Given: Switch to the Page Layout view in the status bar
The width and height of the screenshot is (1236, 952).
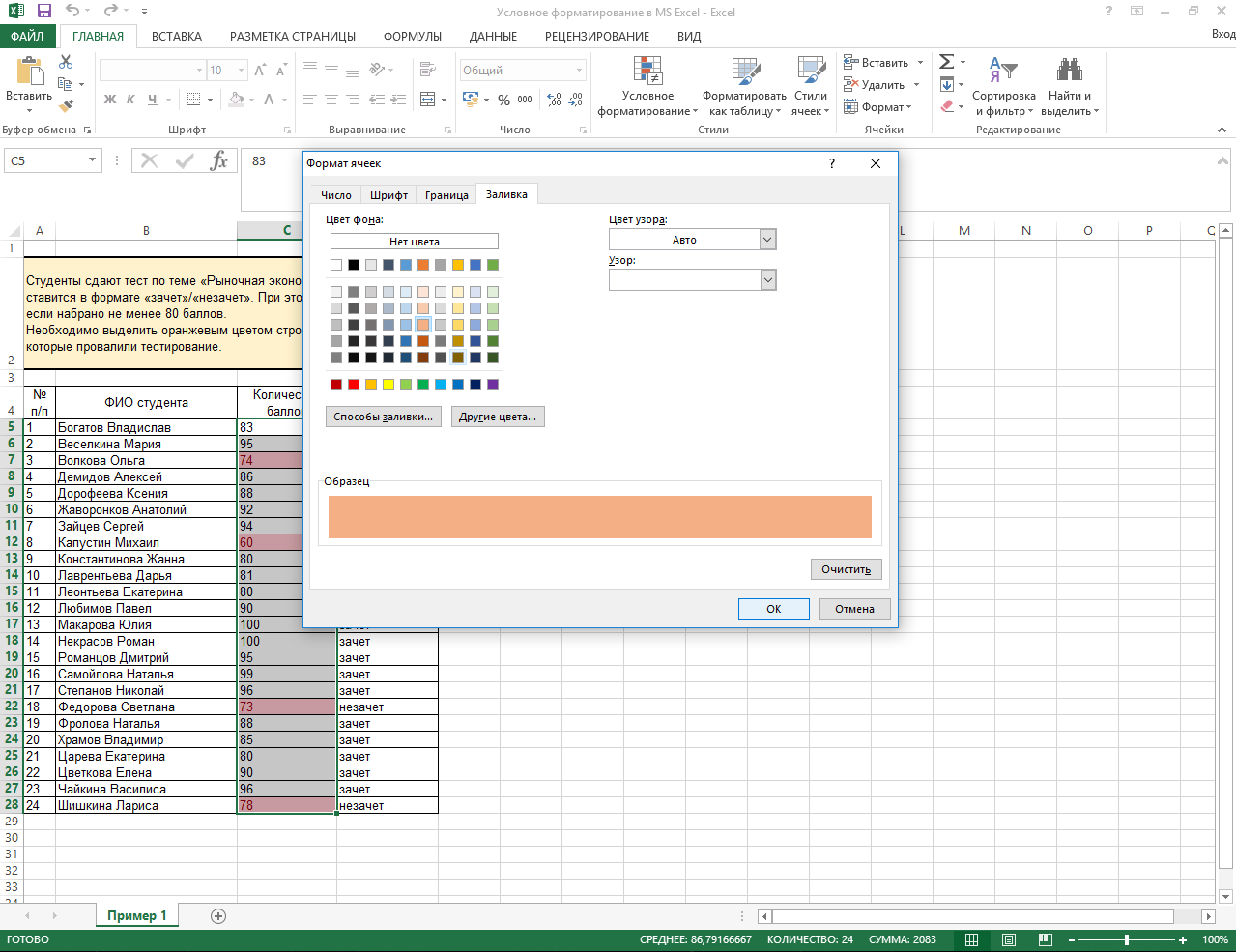Looking at the screenshot, I should click(x=1009, y=939).
